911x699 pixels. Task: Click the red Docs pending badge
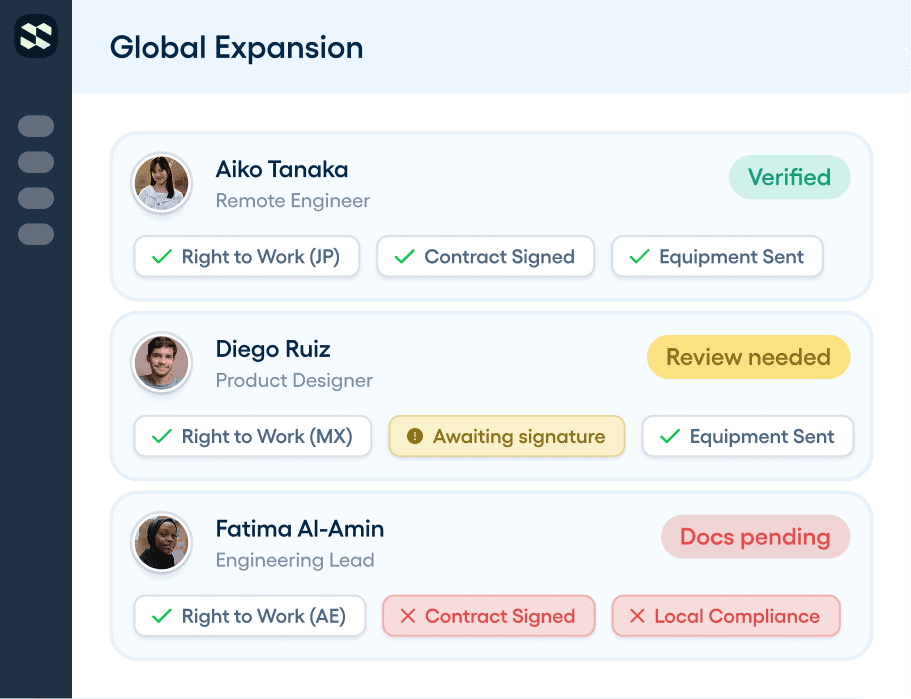click(755, 537)
